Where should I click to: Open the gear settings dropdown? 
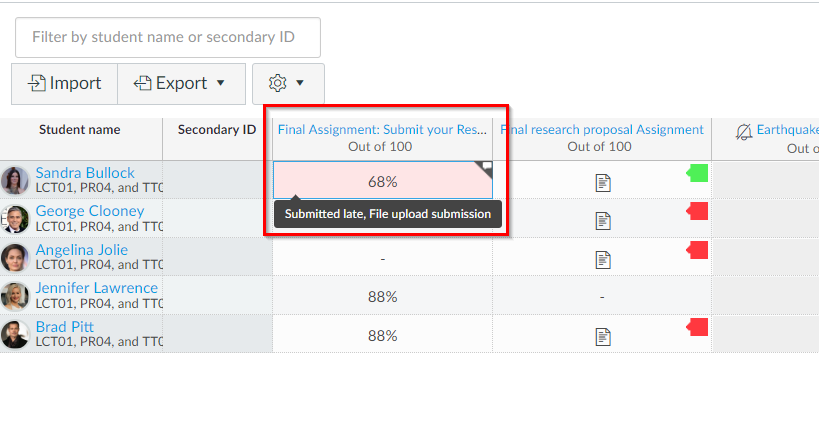tap(288, 84)
